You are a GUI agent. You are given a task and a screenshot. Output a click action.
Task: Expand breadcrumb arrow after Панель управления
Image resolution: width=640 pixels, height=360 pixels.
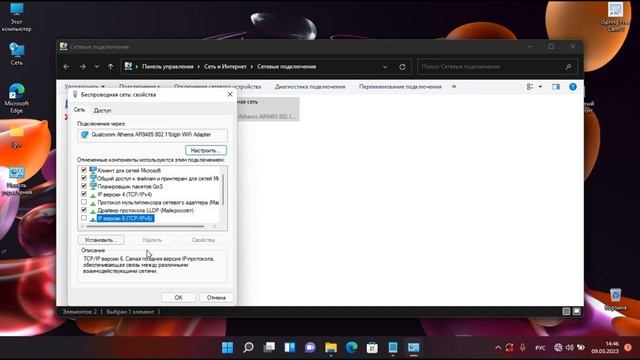coord(199,67)
